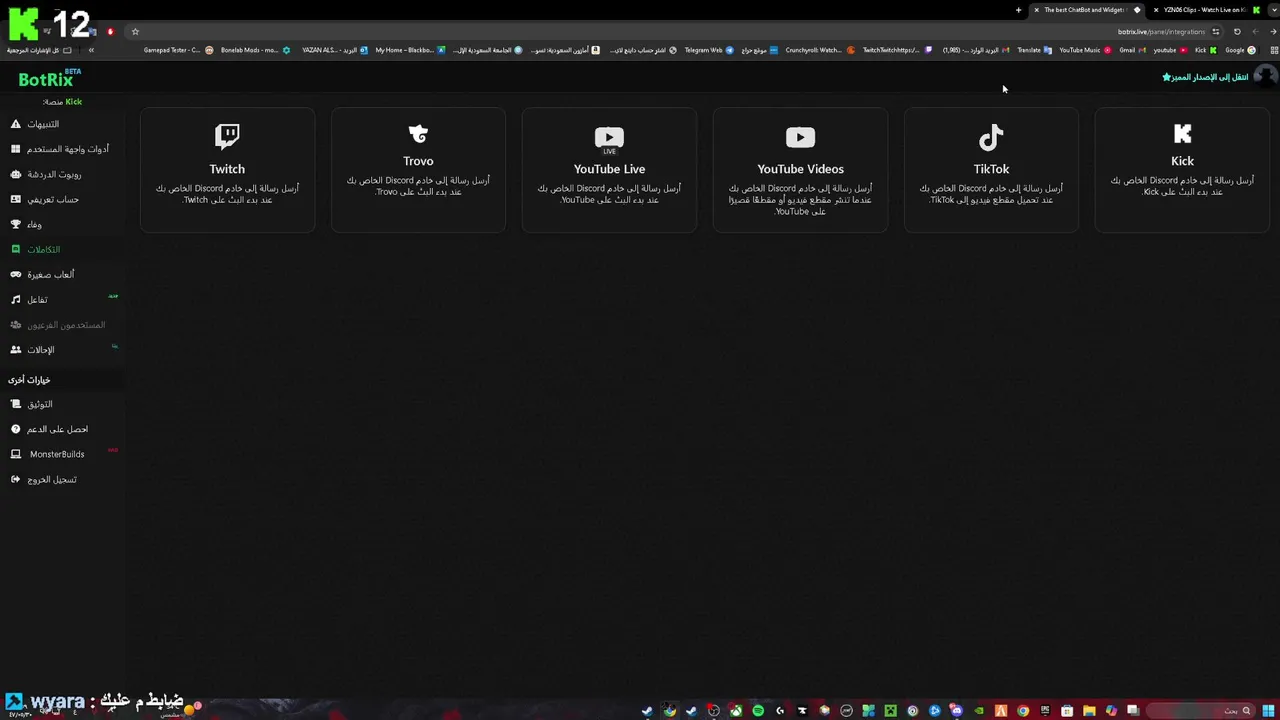Open Minecraft from taskbar
This screenshot has height=720, width=1280.
890,711
